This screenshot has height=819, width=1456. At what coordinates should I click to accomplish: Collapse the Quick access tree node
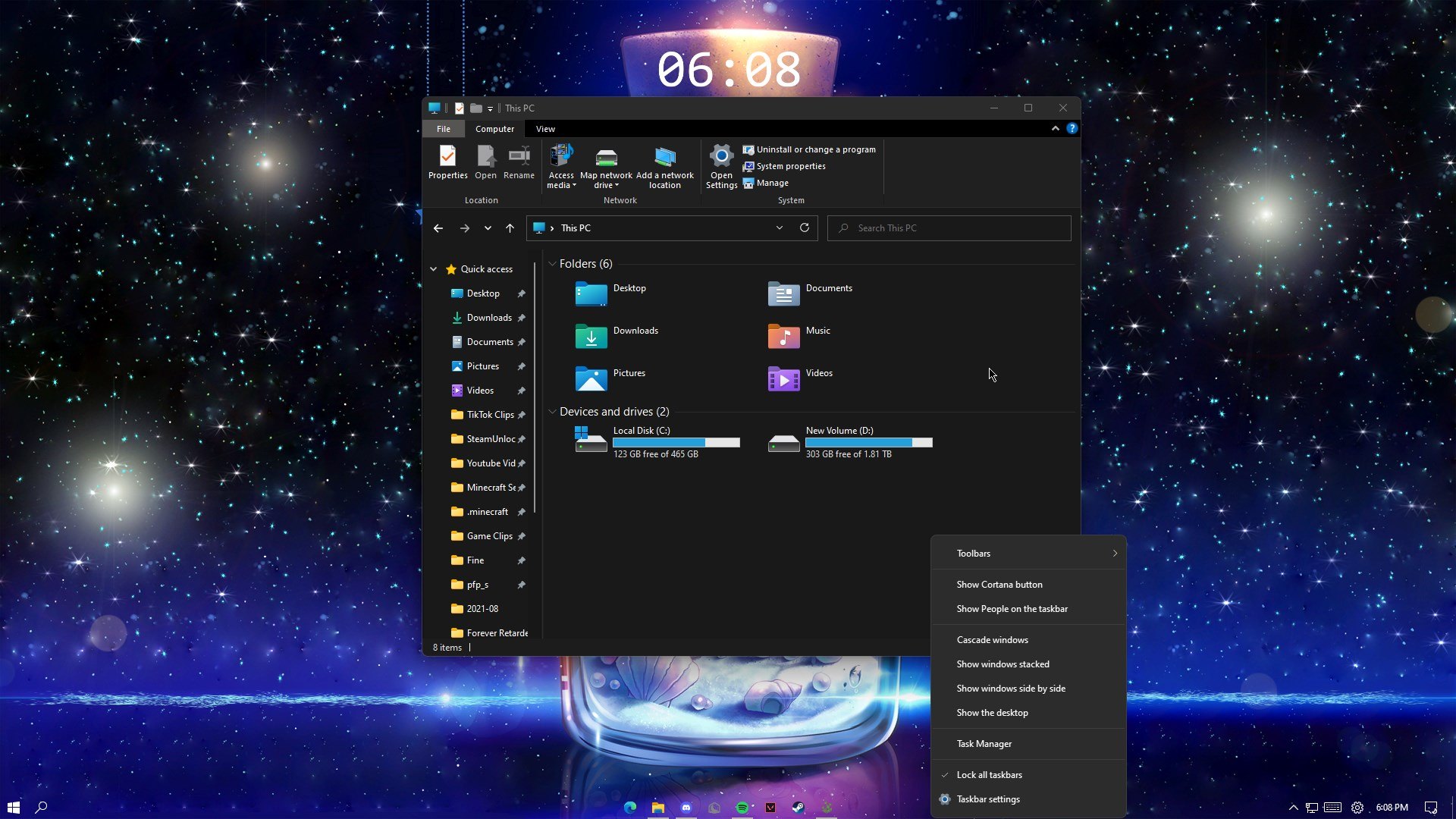434,269
